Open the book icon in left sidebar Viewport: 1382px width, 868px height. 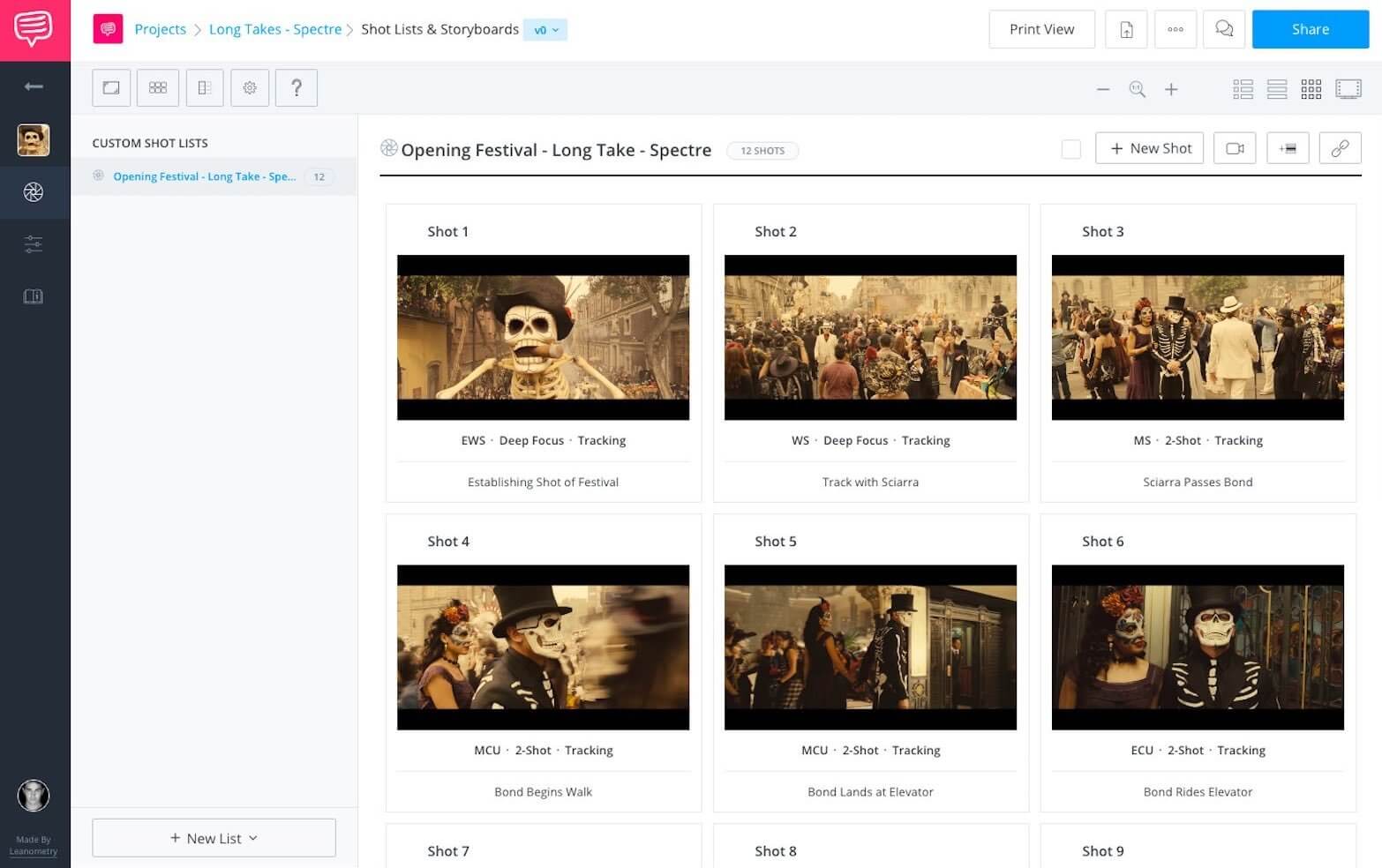(x=34, y=296)
